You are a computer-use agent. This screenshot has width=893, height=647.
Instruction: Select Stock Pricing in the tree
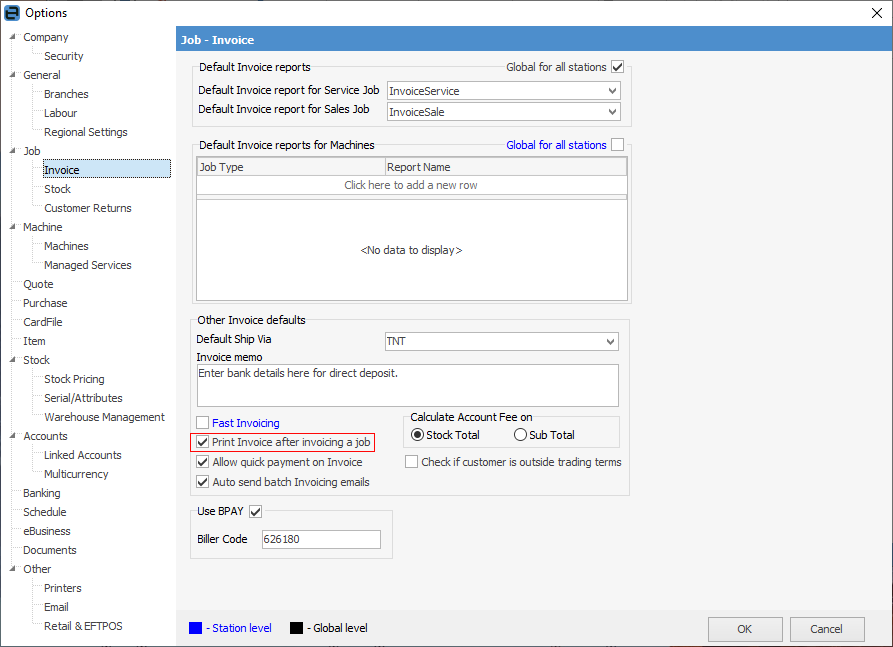point(74,379)
